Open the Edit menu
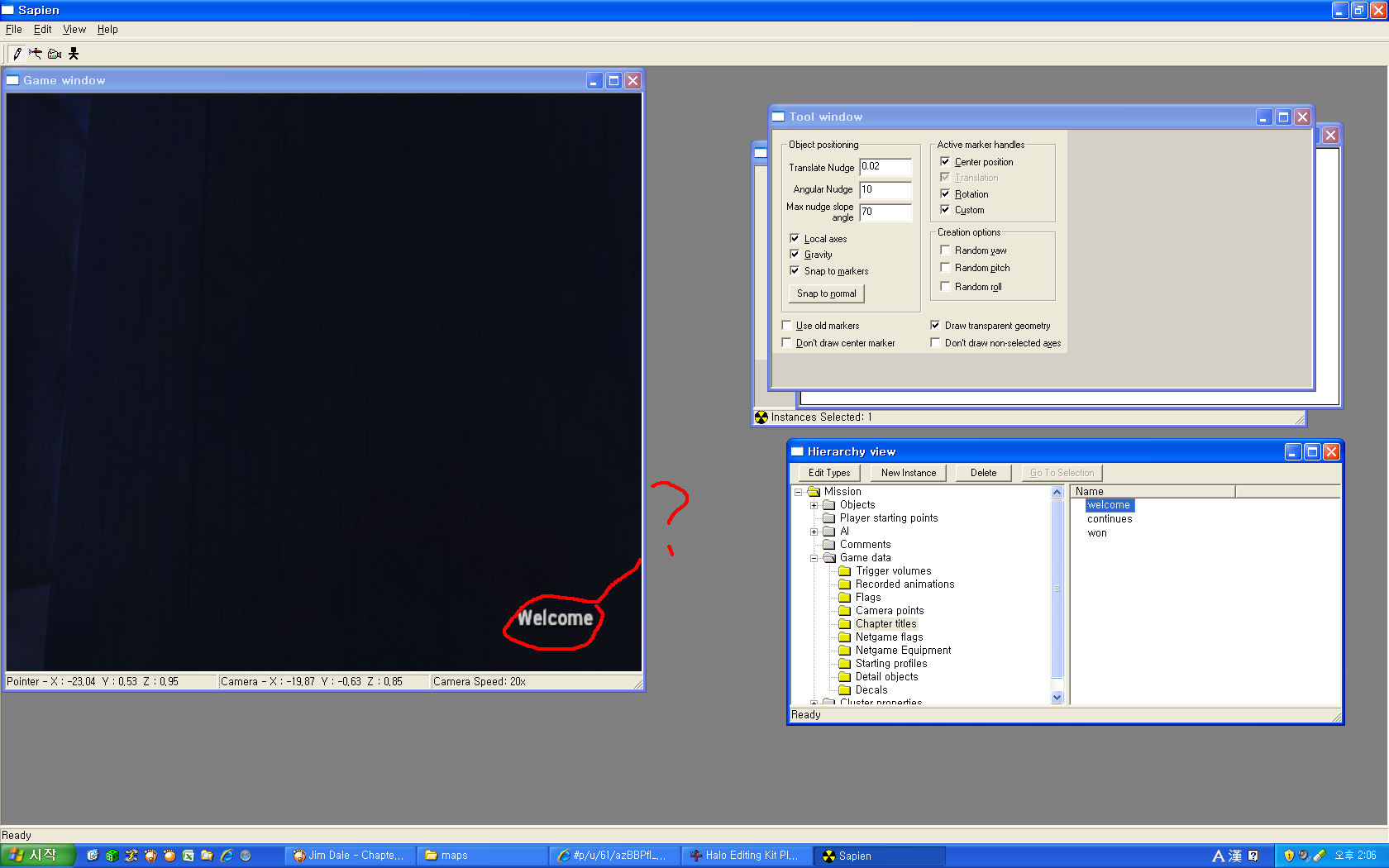This screenshot has width=1389, height=868. tap(43, 30)
